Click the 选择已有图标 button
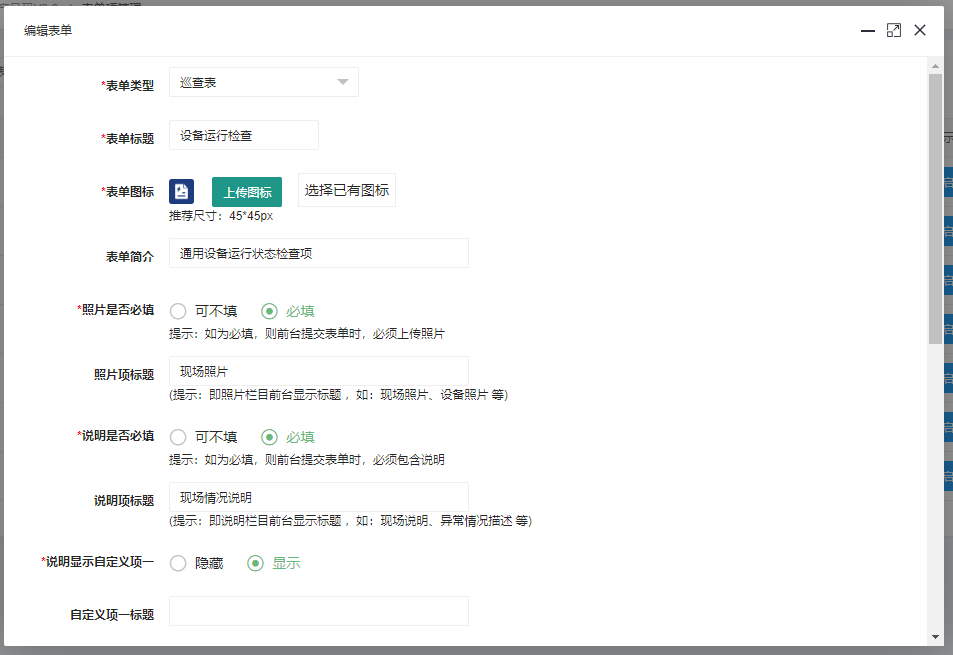This screenshot has height=655, width=953. click(347, 190)
